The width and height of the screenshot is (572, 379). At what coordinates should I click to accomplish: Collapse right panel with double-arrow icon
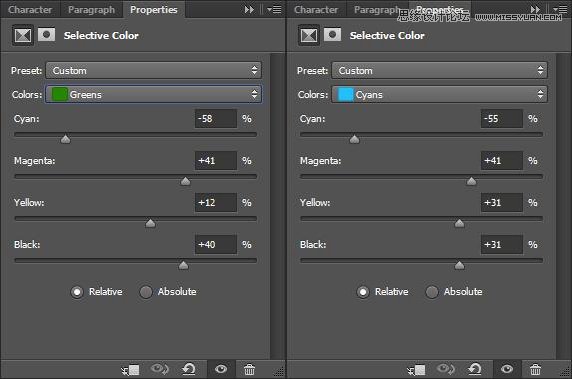point(535,9)
